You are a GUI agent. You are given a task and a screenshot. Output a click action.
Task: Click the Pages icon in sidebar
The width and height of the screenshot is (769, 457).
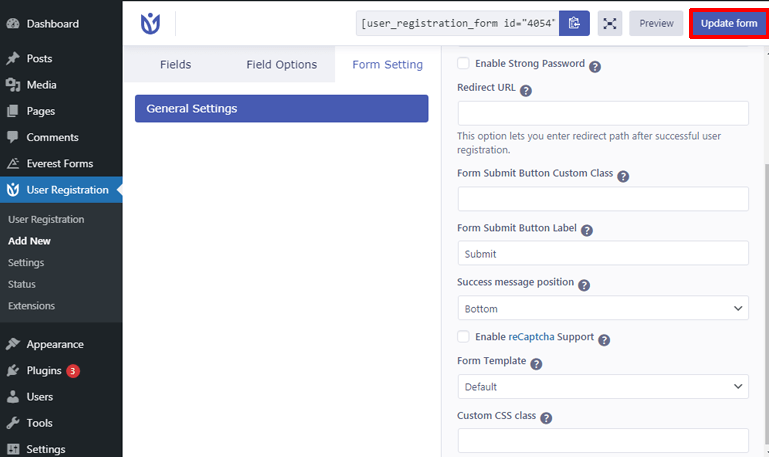[13, 111]
